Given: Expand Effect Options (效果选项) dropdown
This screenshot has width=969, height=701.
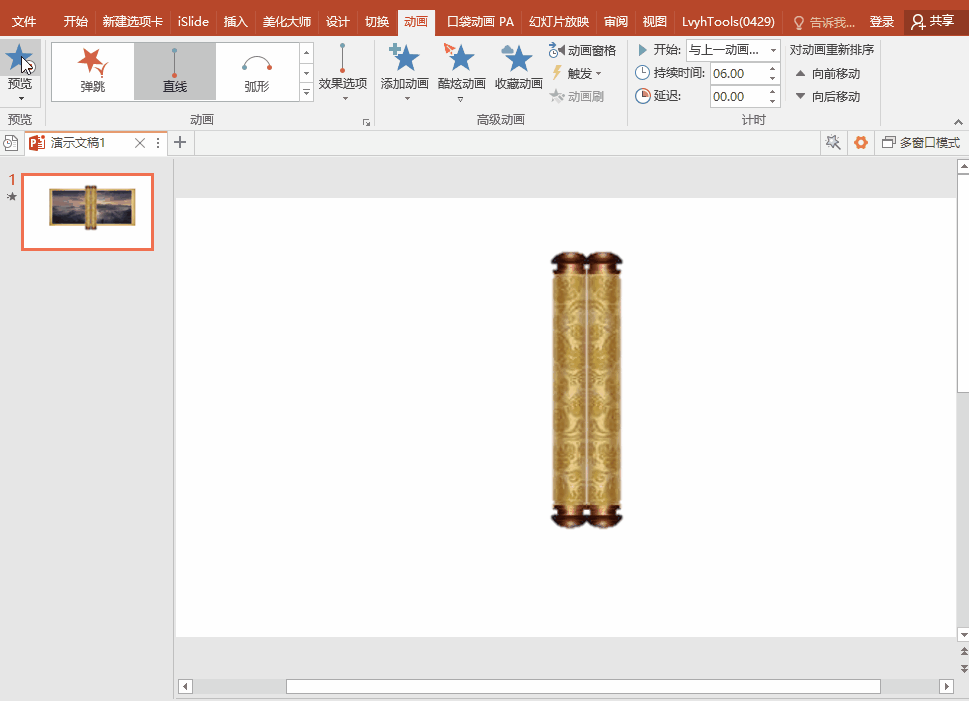Looking at the screenshot, I should click(x=343, y=72).
